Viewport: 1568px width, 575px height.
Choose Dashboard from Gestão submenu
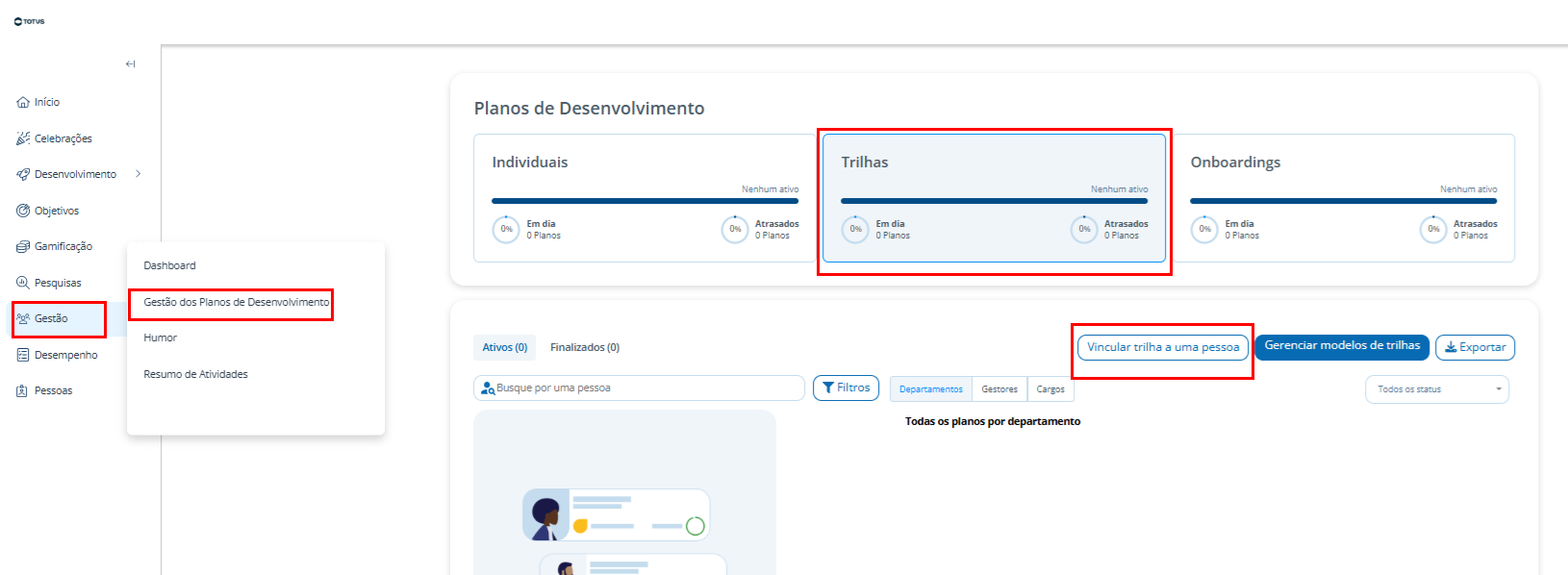(169, 265)
